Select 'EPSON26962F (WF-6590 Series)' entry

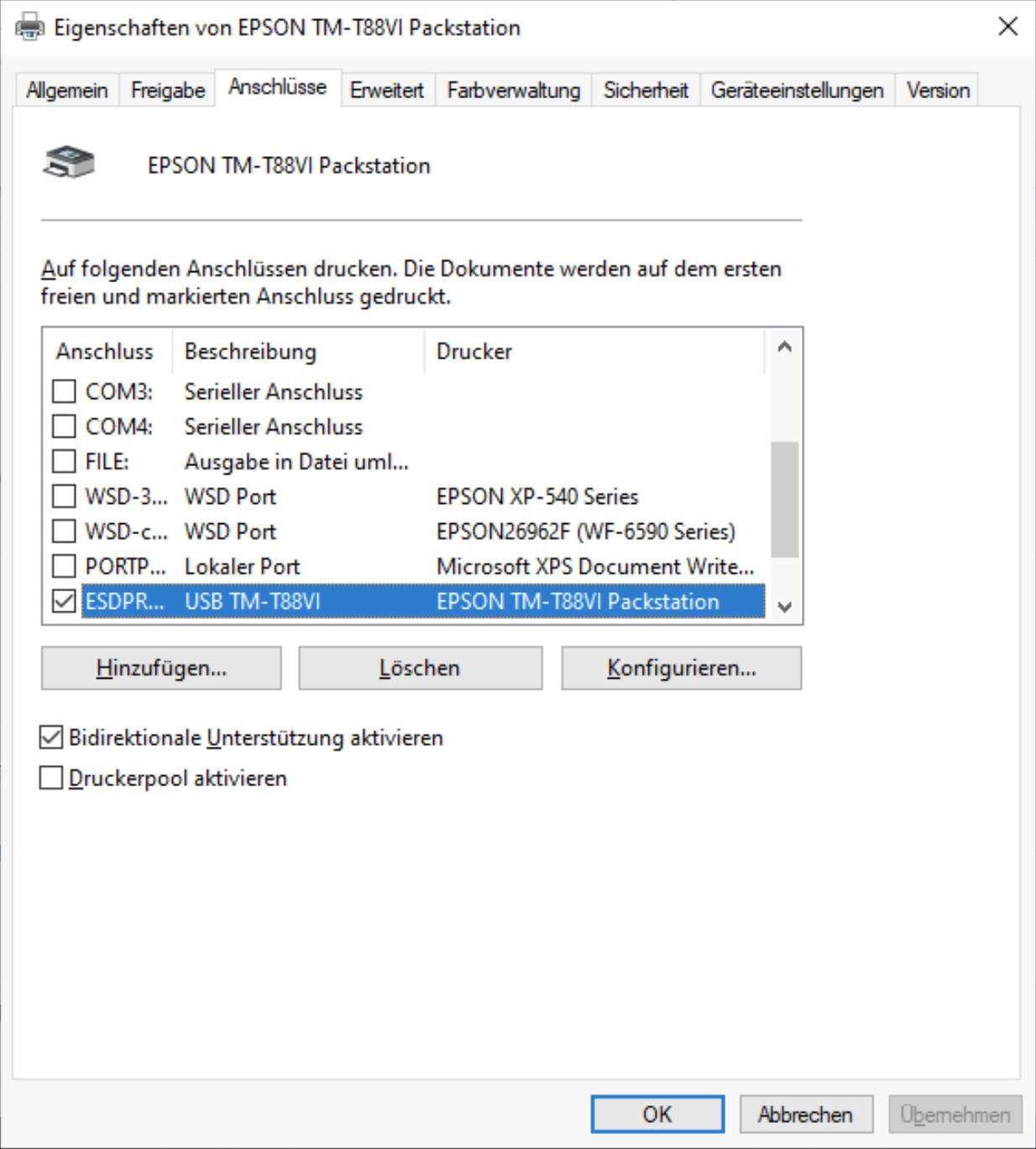point(586,532)
